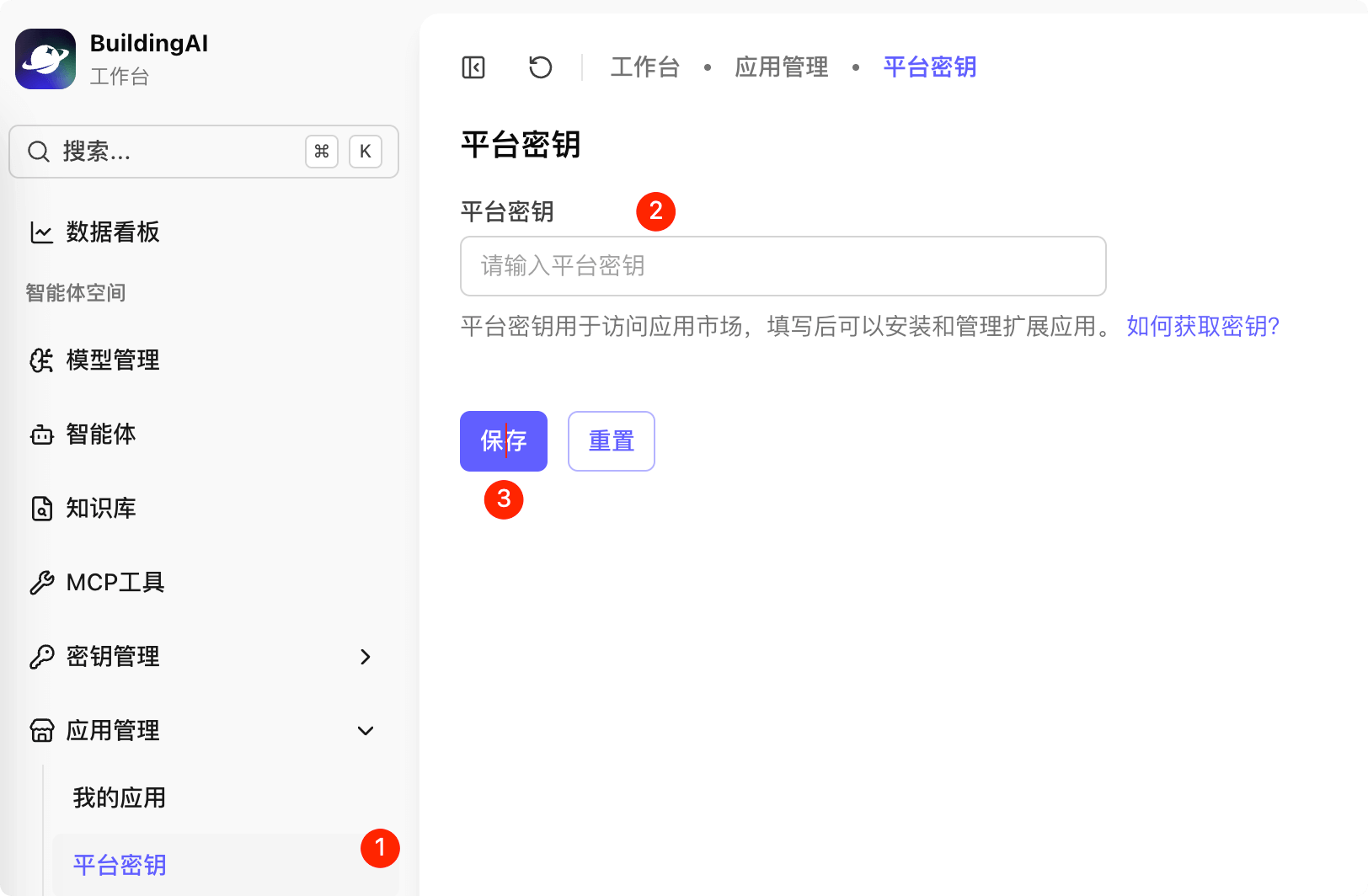Click the 平台密钥 input field
This screenshot has width=1368, height=896.
[x=782, y=266]
